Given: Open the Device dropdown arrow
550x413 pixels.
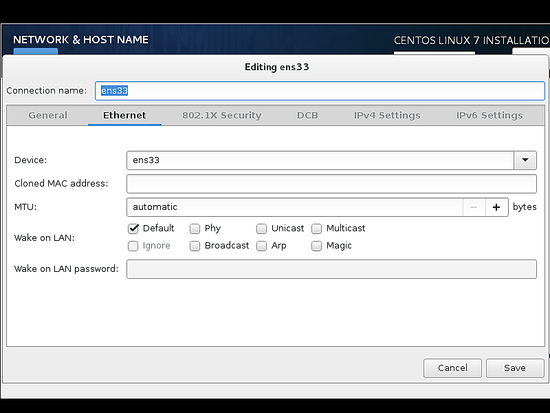Looking at the screenshot, I should point(525,160).
